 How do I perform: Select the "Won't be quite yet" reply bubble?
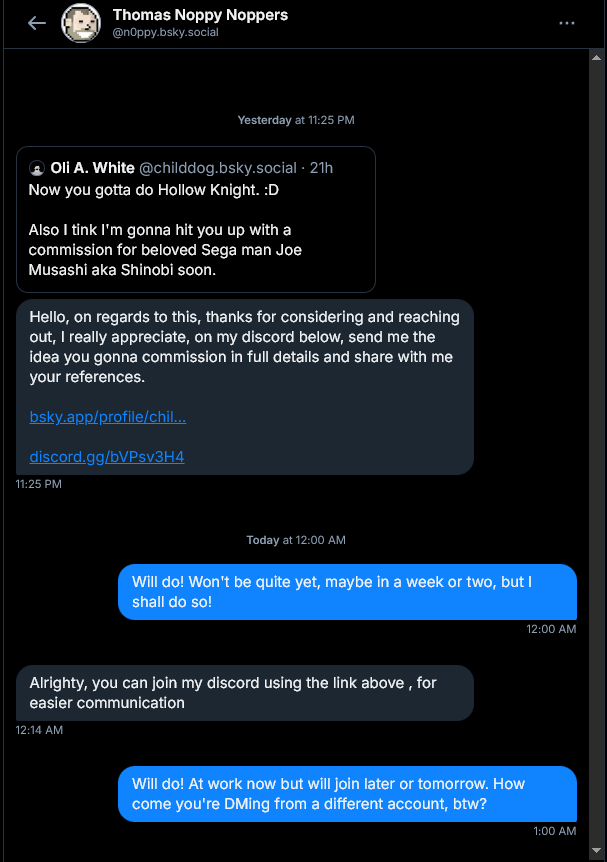346,592
